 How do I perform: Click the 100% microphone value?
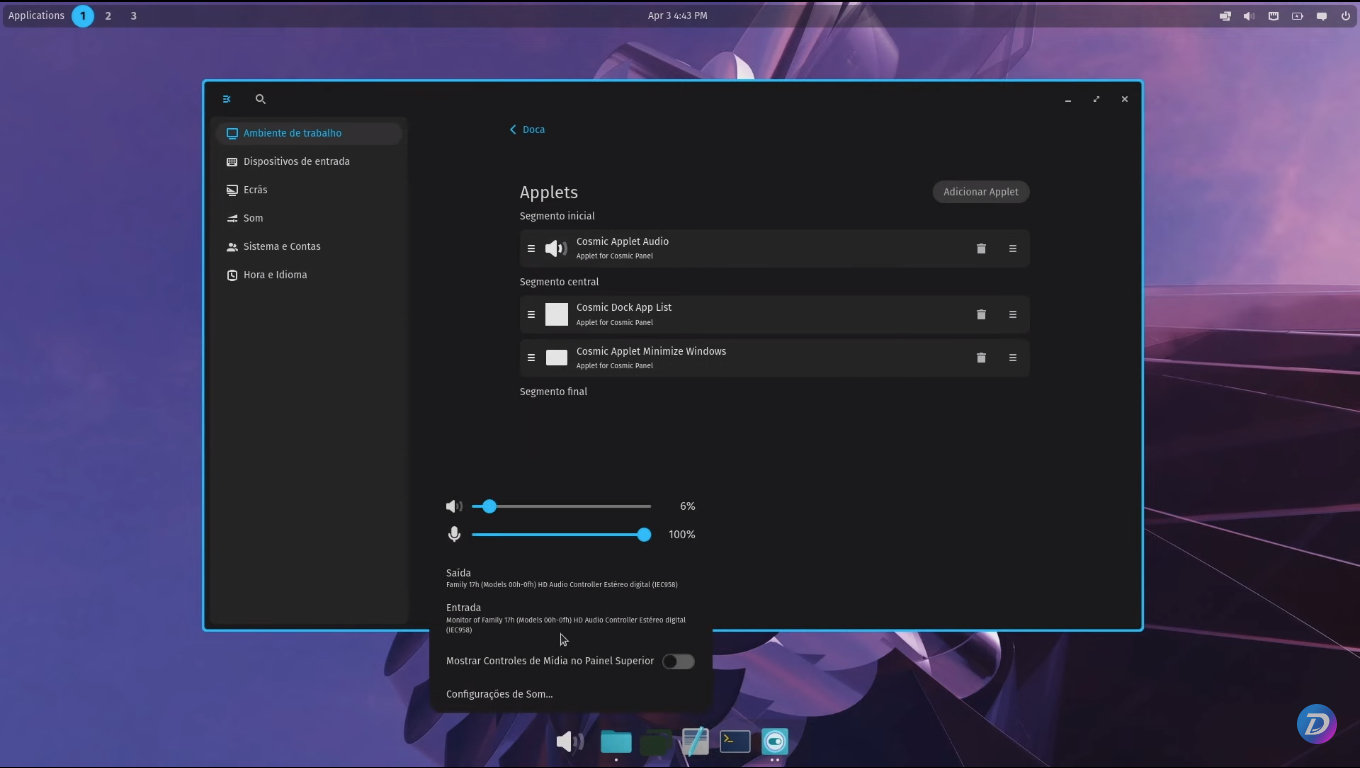(682, 534)
